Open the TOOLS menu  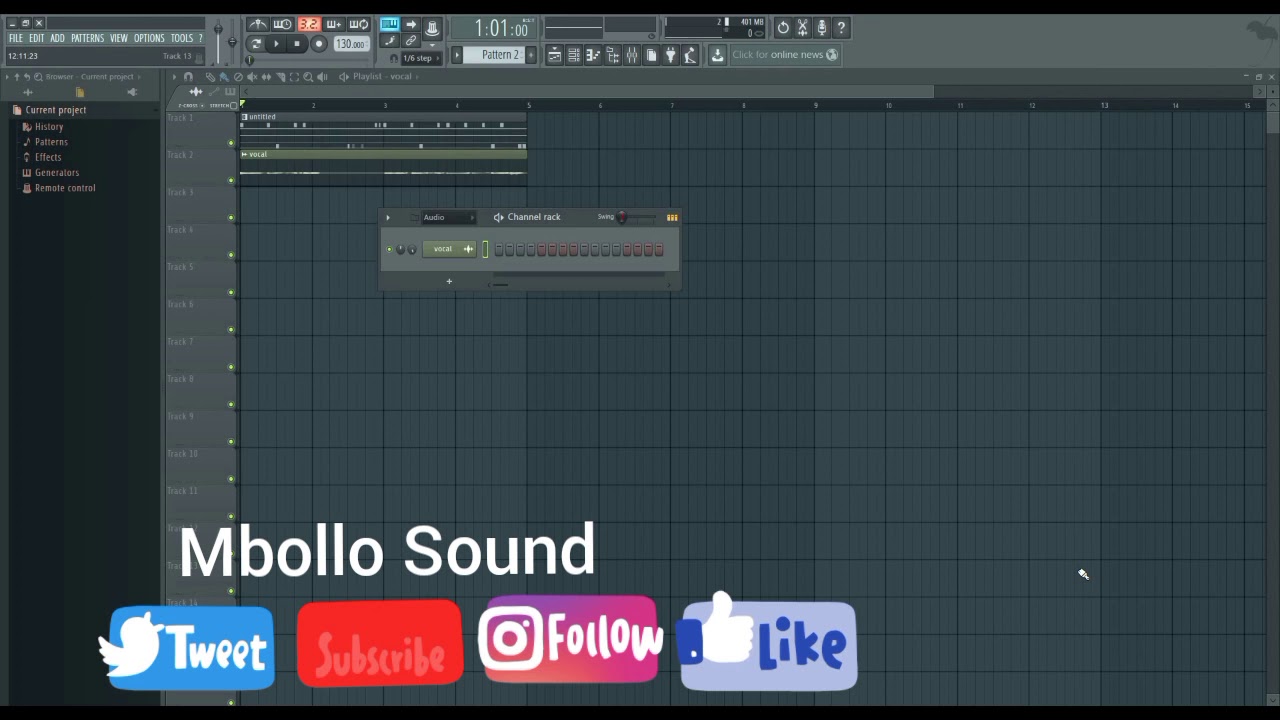click(x=181, y=38)
